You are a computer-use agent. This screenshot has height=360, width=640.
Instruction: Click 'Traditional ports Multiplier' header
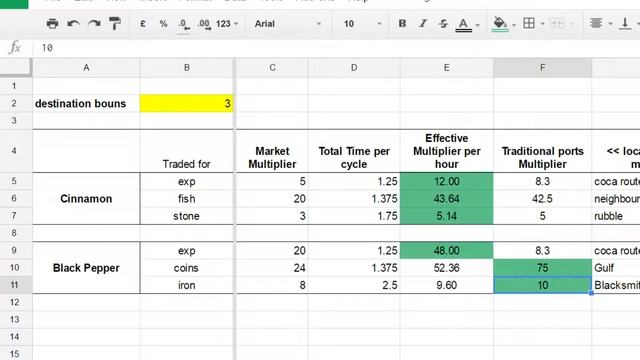click(542, 151)
